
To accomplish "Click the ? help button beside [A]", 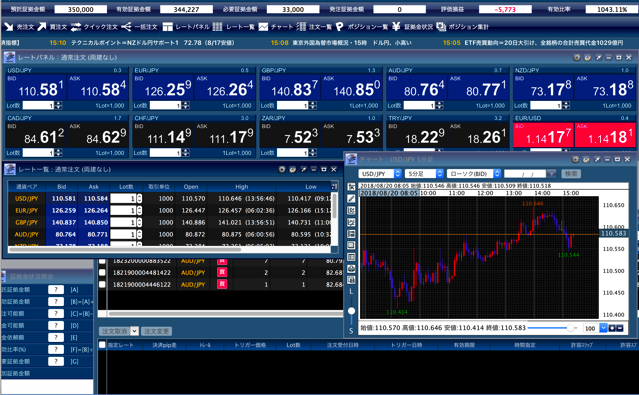I will pyautogui.click(x=56, y=289).
